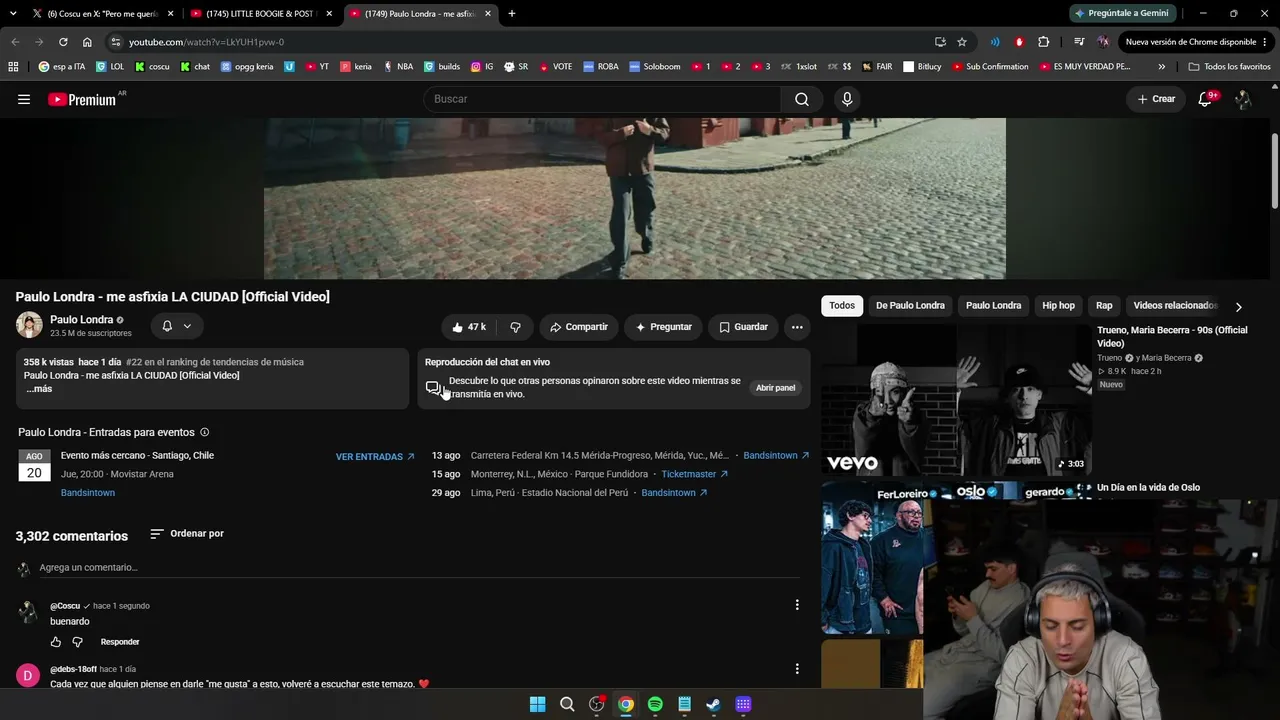
Task: Filter recommendations by Rap chip
Action: (x=1104, y=306)
